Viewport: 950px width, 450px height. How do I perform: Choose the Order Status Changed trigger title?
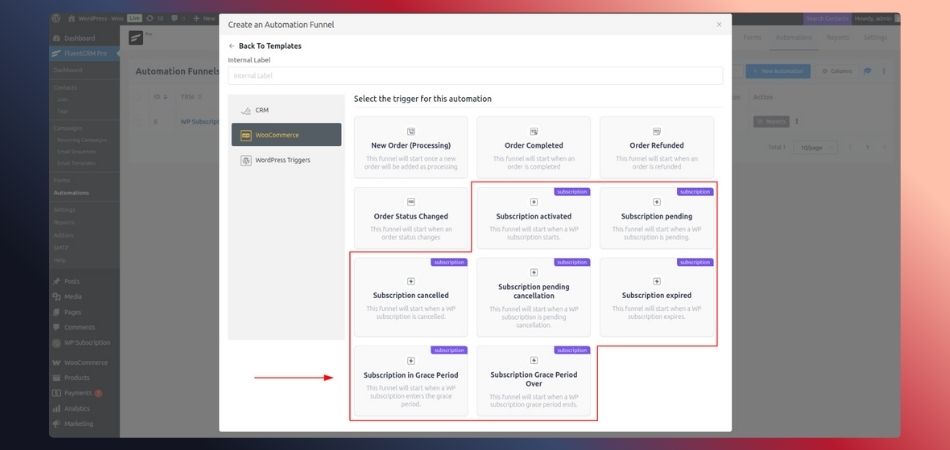pos(411,216)
